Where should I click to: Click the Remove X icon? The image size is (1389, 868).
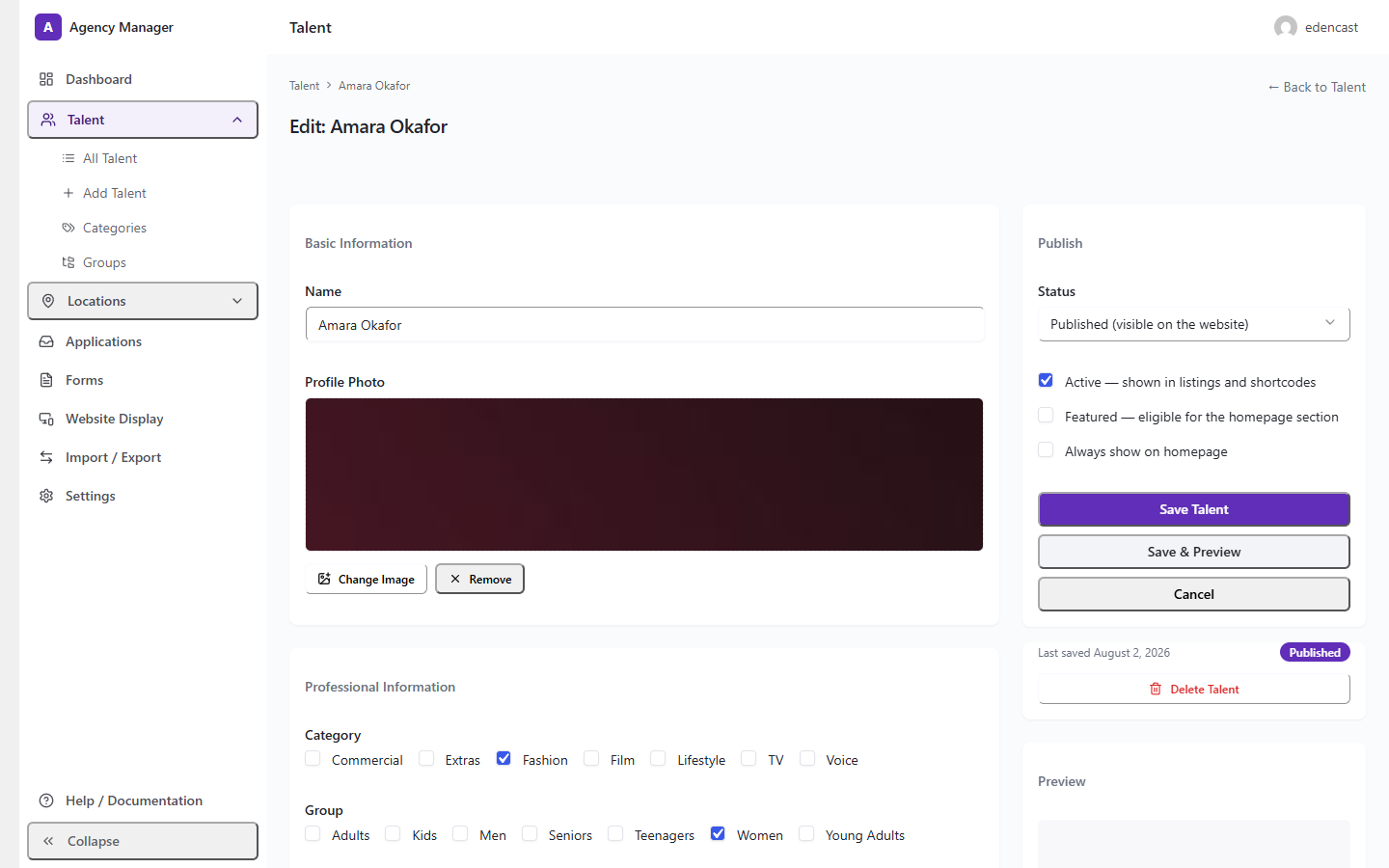(x=455, y=579)
